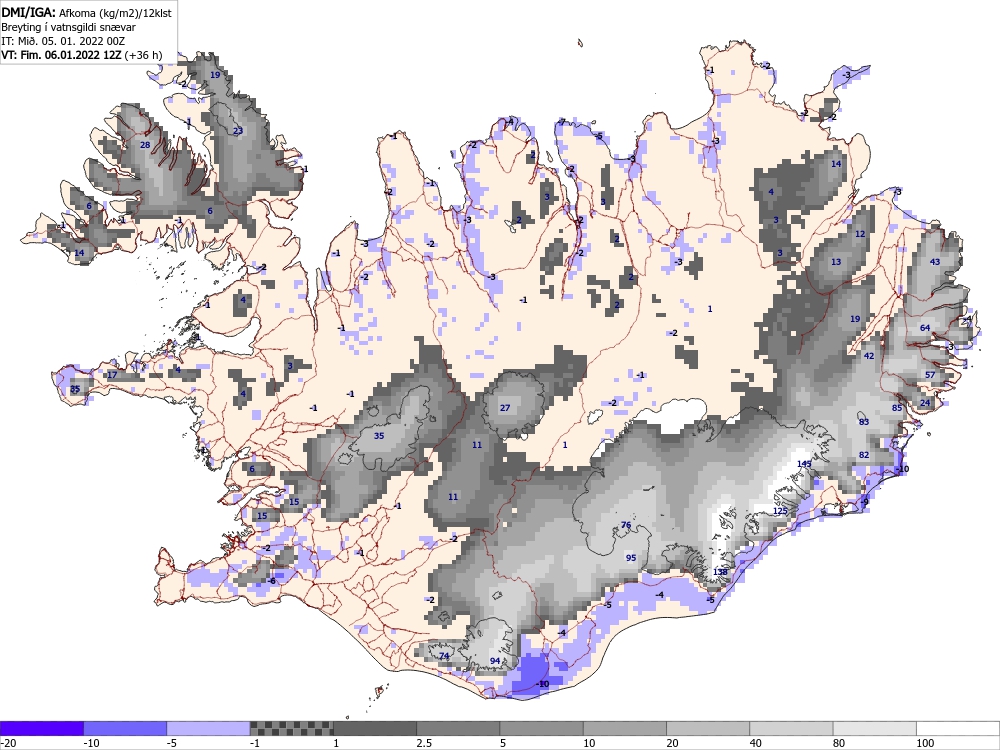1000x750 pixels.
Task: Click the map value '-9' on the southeast coast
Action: pyautogui.click(x=864, y=502)
